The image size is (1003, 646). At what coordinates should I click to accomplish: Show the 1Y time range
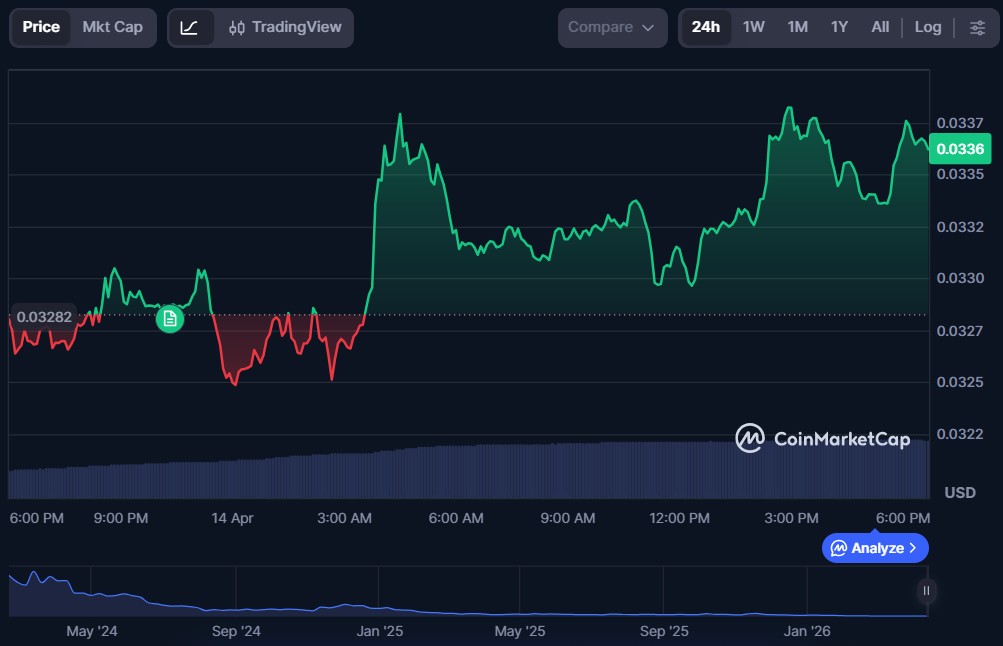pyautogui.click(x=839, y=27)
